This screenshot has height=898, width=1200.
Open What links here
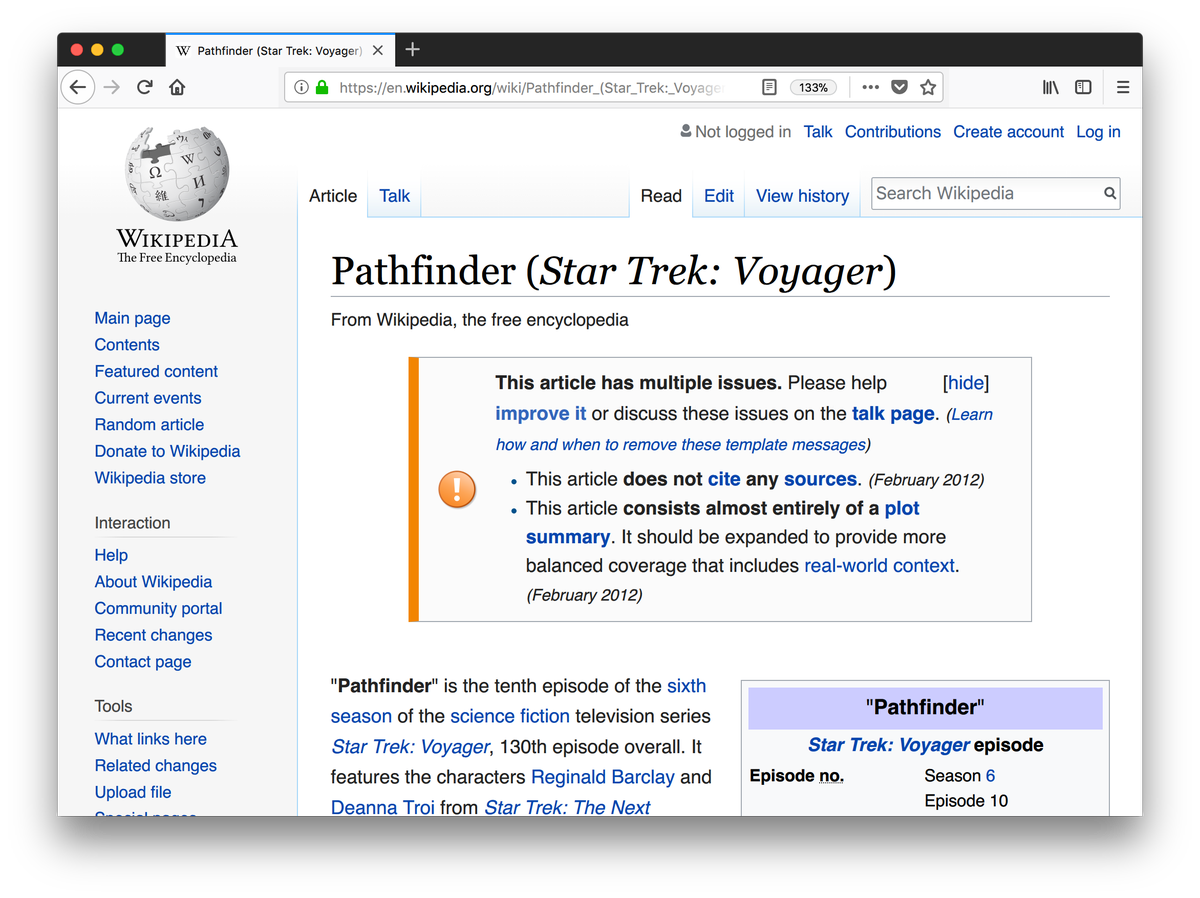click(x=150, y=739)
